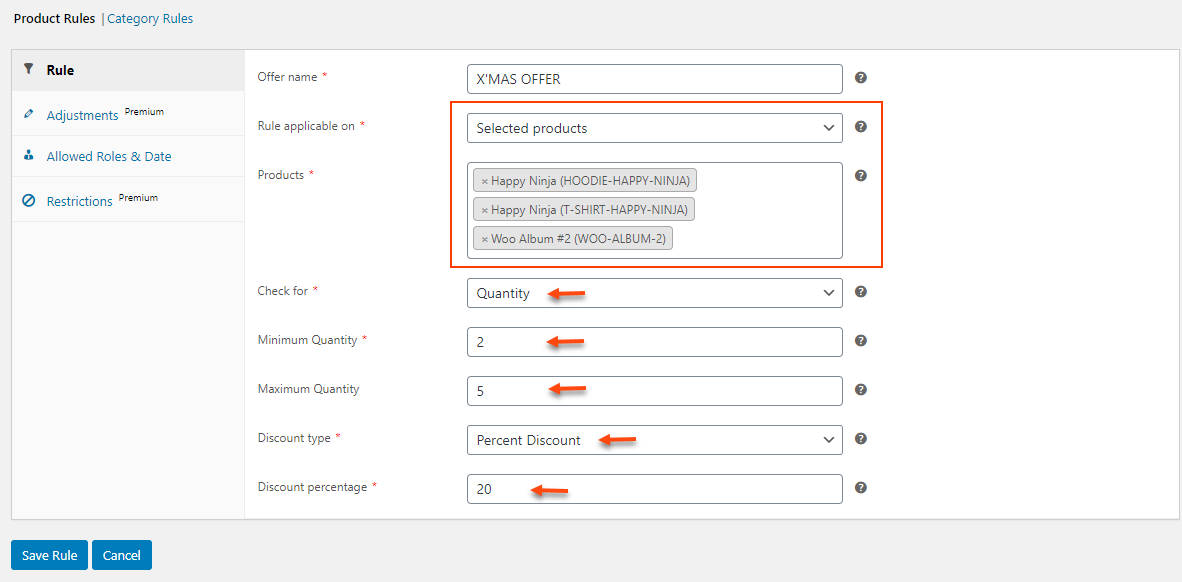Click the Save Rule button
1182x582 pixels.
[50, 556]
